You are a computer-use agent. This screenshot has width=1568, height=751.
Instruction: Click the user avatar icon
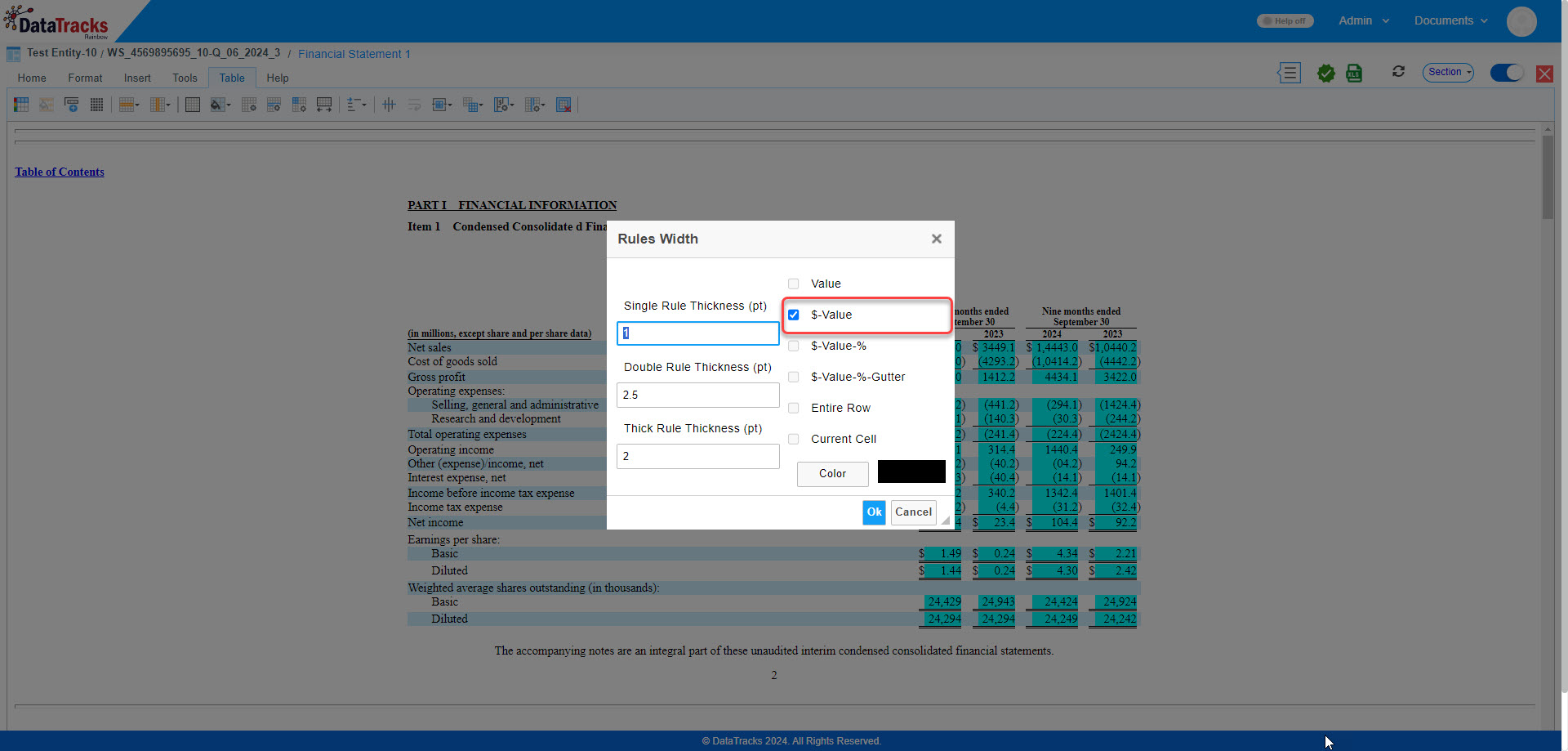point(1521,21)
